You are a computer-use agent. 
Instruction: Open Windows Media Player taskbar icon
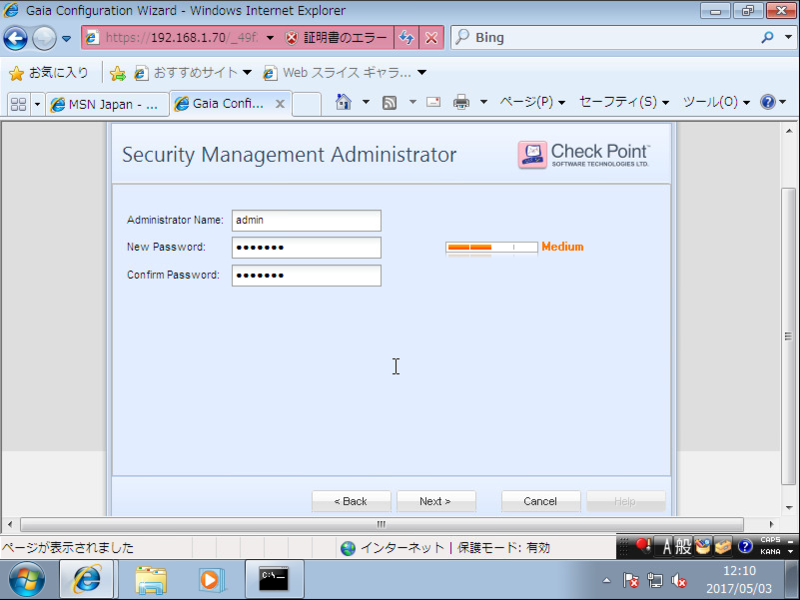tap(210, 580)
